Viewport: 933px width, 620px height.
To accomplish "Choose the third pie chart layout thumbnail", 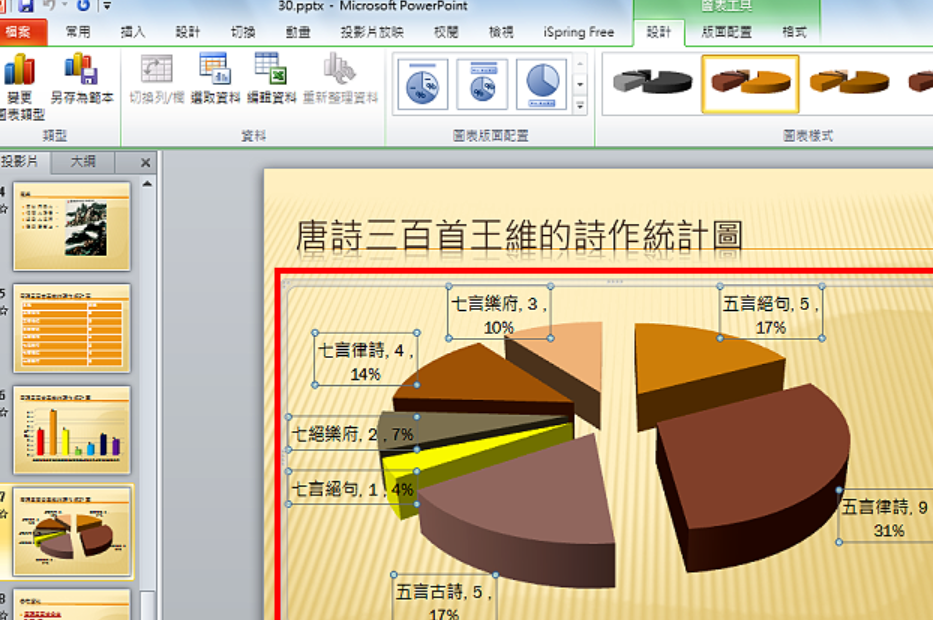I will pos(541,84).
